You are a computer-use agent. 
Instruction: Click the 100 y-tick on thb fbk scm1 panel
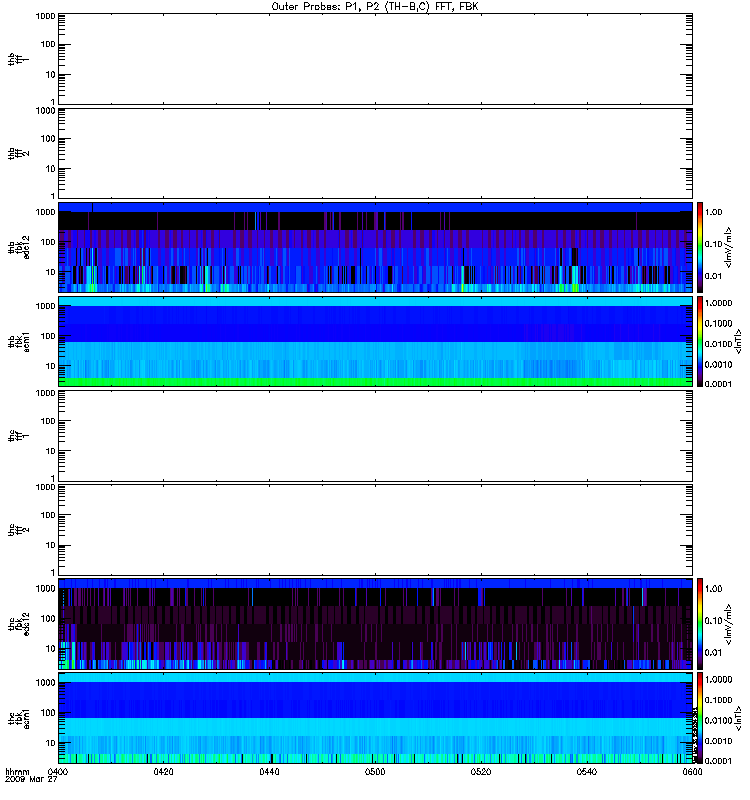48,336
